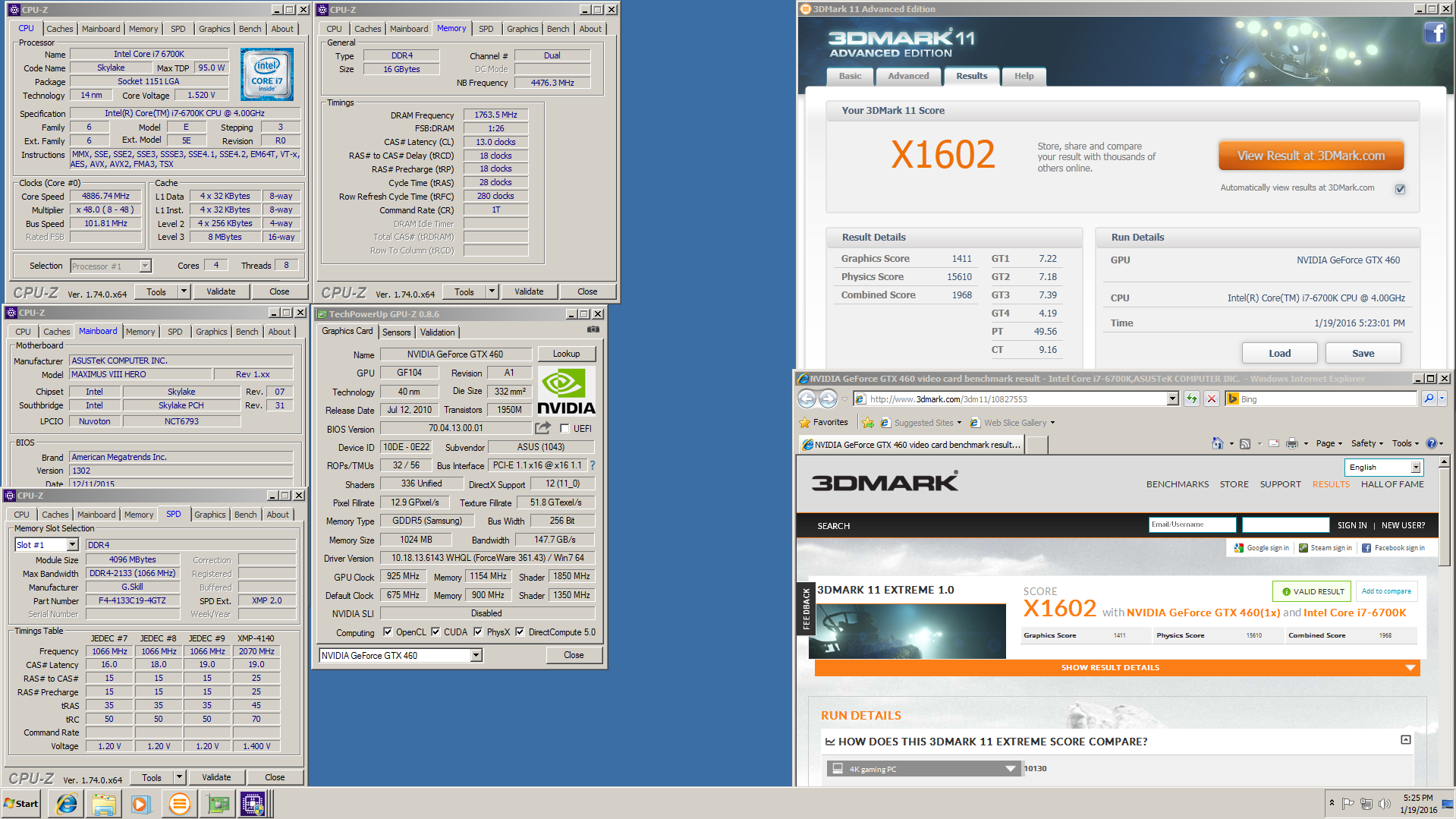The width and height of the screenshot is (1456, 819).
Task: Click the Windows Start button
Action: pos(21,803)
